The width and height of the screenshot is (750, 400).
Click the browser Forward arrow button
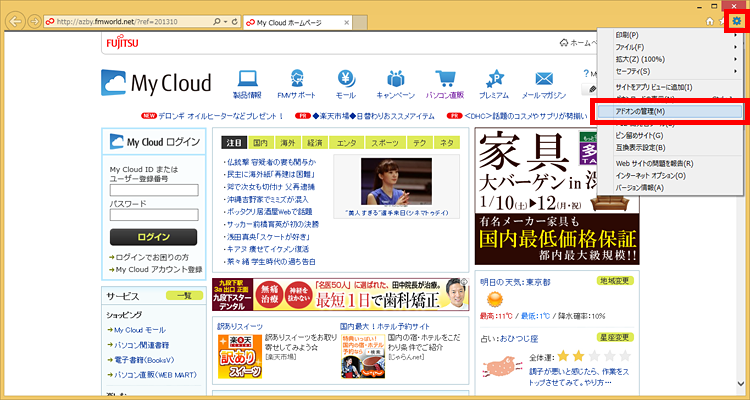(34, 22)
